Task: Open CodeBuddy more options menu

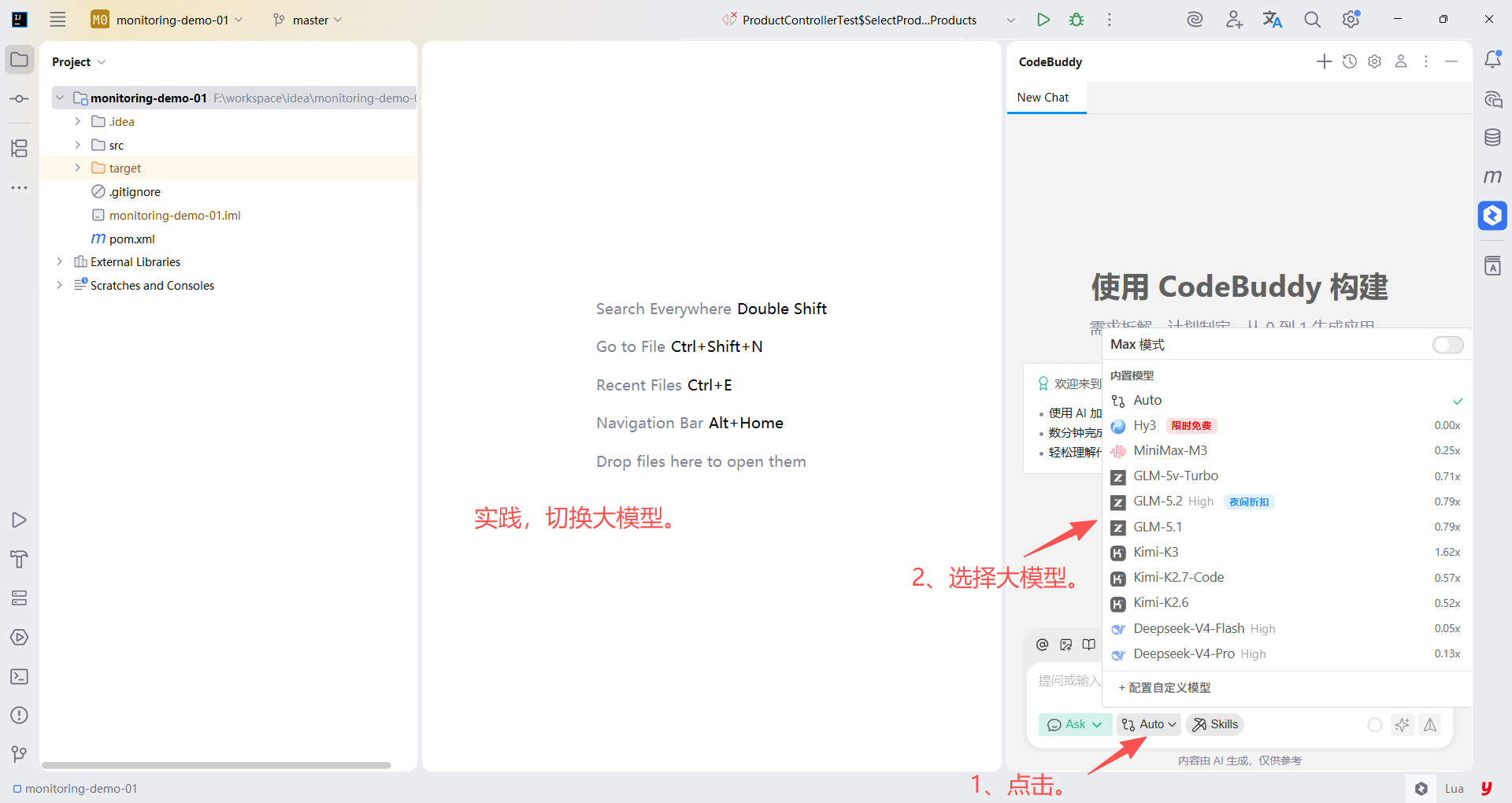Action: coord(1426,61)
